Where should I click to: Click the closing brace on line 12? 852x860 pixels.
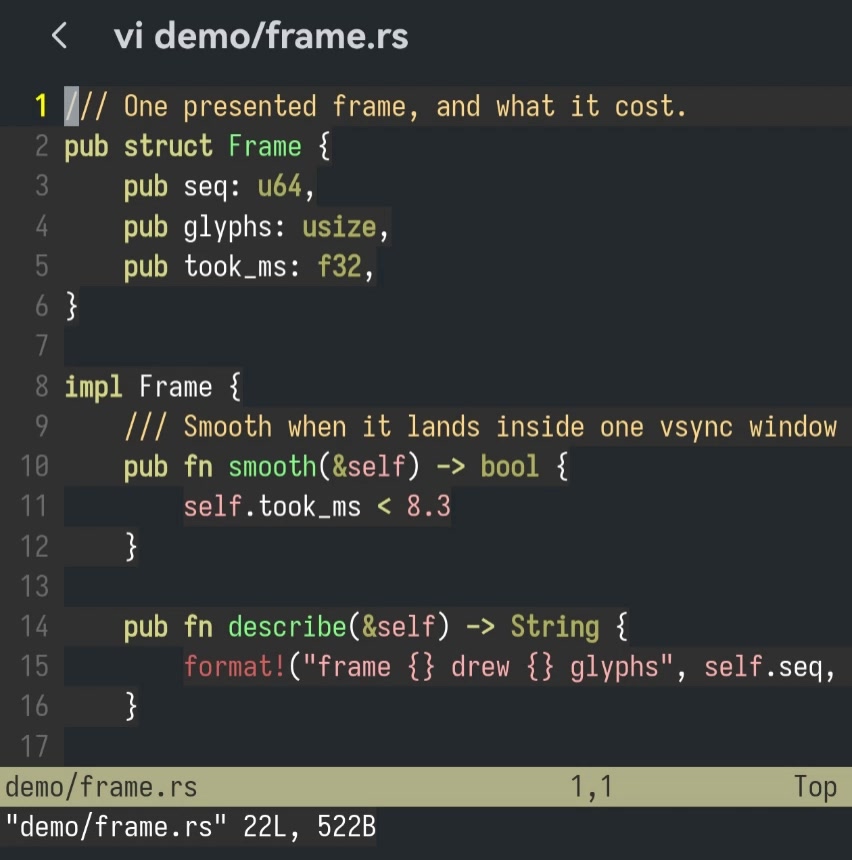(131, 547)
